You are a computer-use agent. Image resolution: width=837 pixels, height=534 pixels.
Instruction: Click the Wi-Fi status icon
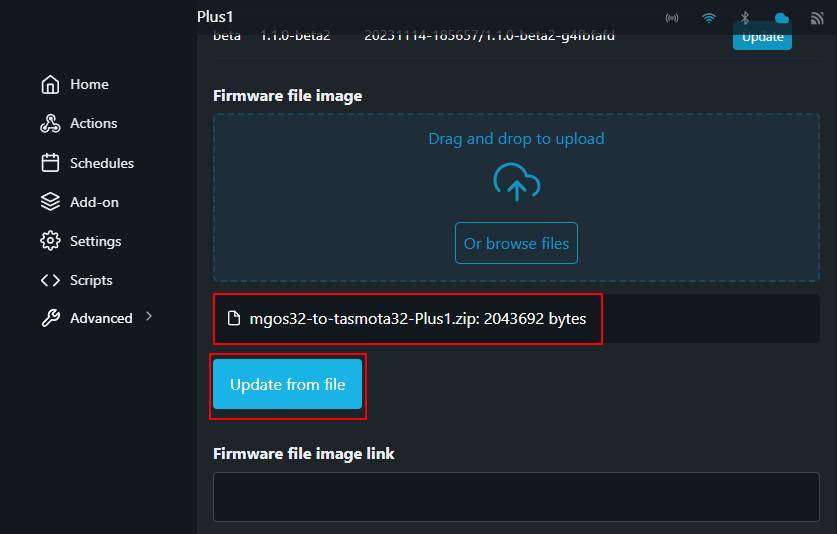point(709,18)
